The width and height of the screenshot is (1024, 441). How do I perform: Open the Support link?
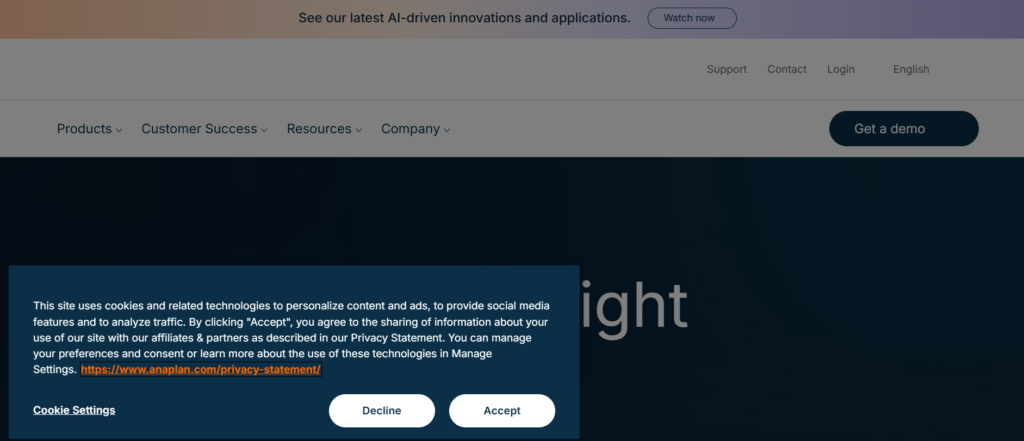click(727, 69)
